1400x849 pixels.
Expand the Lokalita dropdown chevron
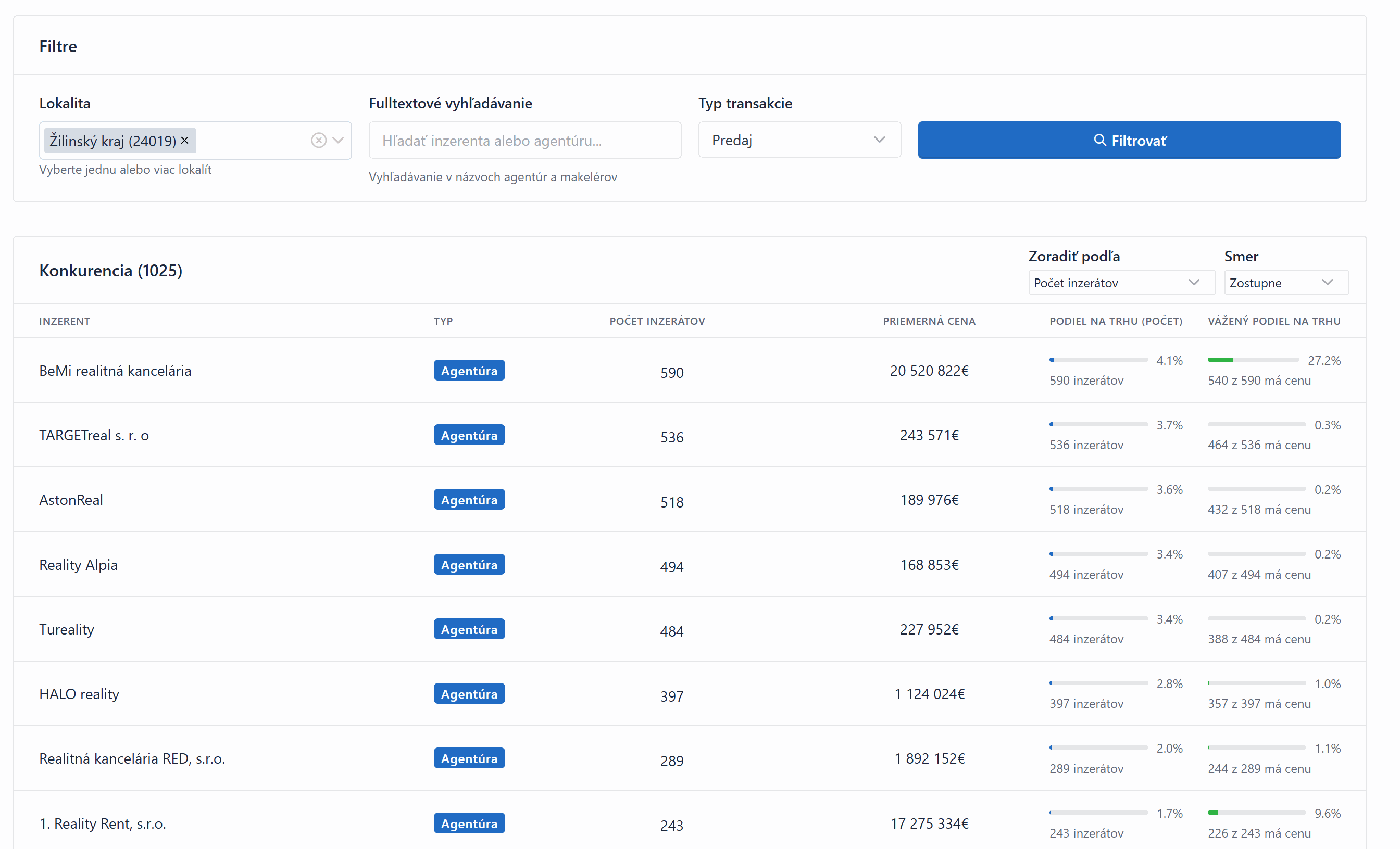point(339,140)
